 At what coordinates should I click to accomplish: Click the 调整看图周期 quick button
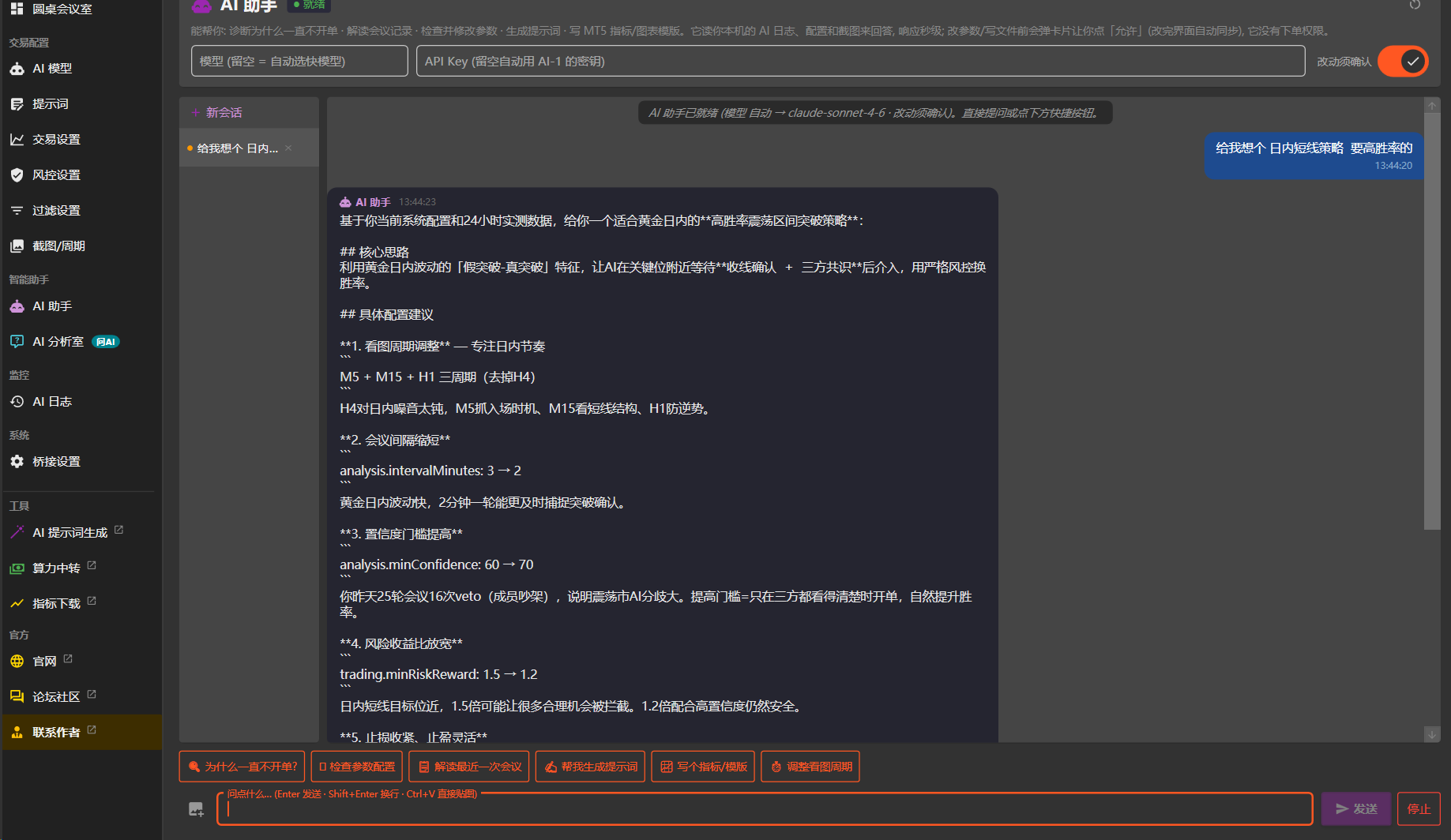coord(810,767)
